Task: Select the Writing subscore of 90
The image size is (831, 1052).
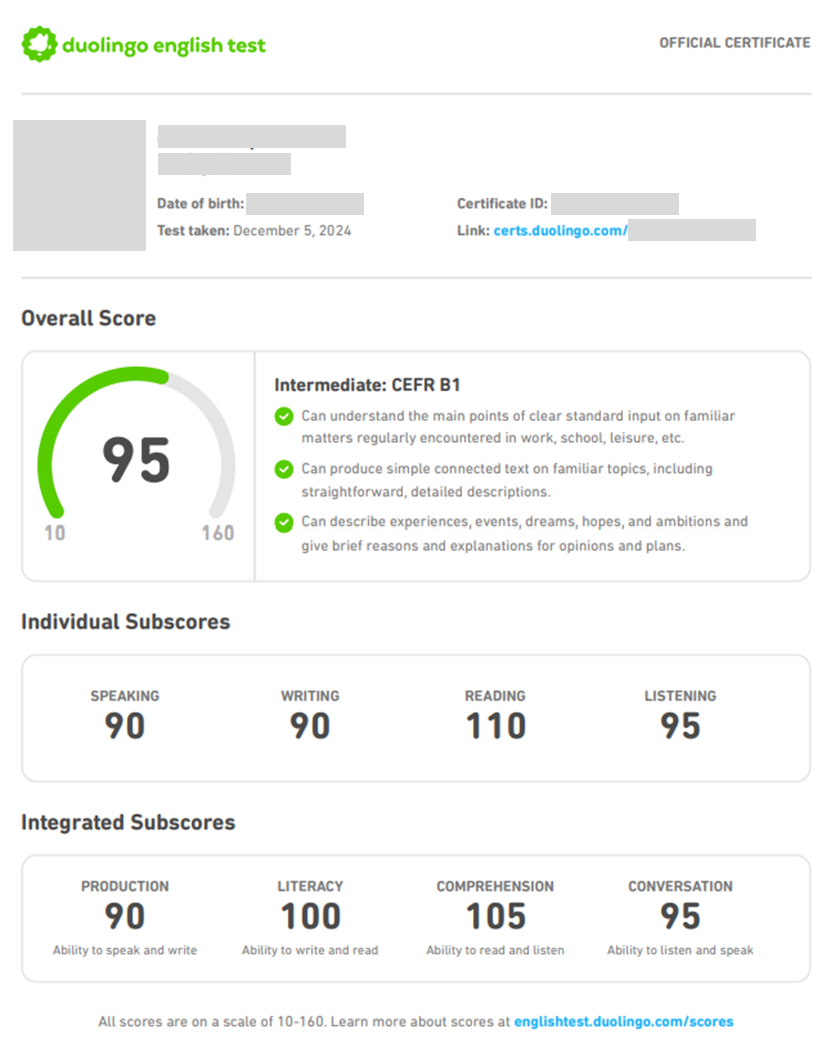Action: click(x=310, y=726)
